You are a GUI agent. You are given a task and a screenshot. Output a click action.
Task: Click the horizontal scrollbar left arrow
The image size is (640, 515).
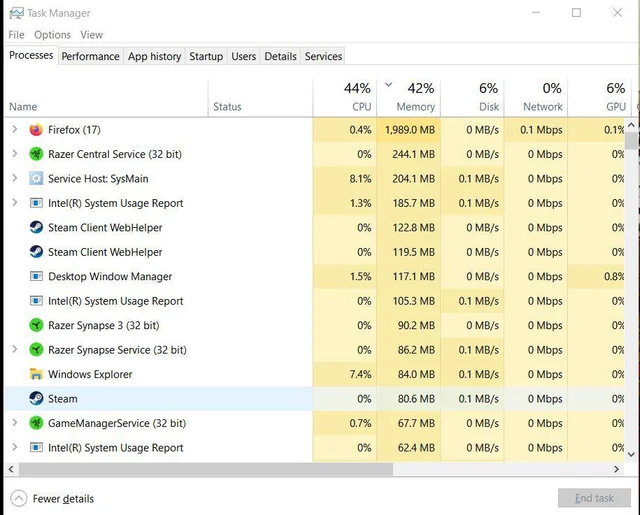pos(11,469)
